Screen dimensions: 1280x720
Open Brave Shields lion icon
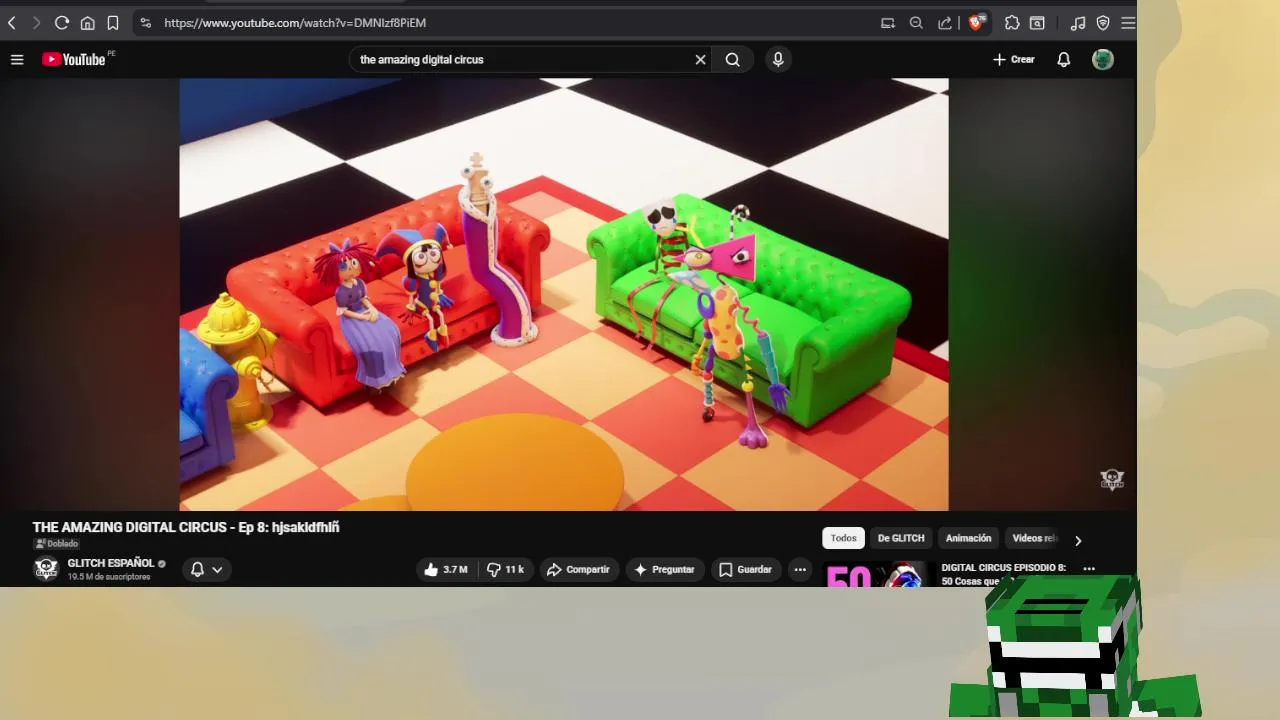pyautogui.click(x=977, y=22)
